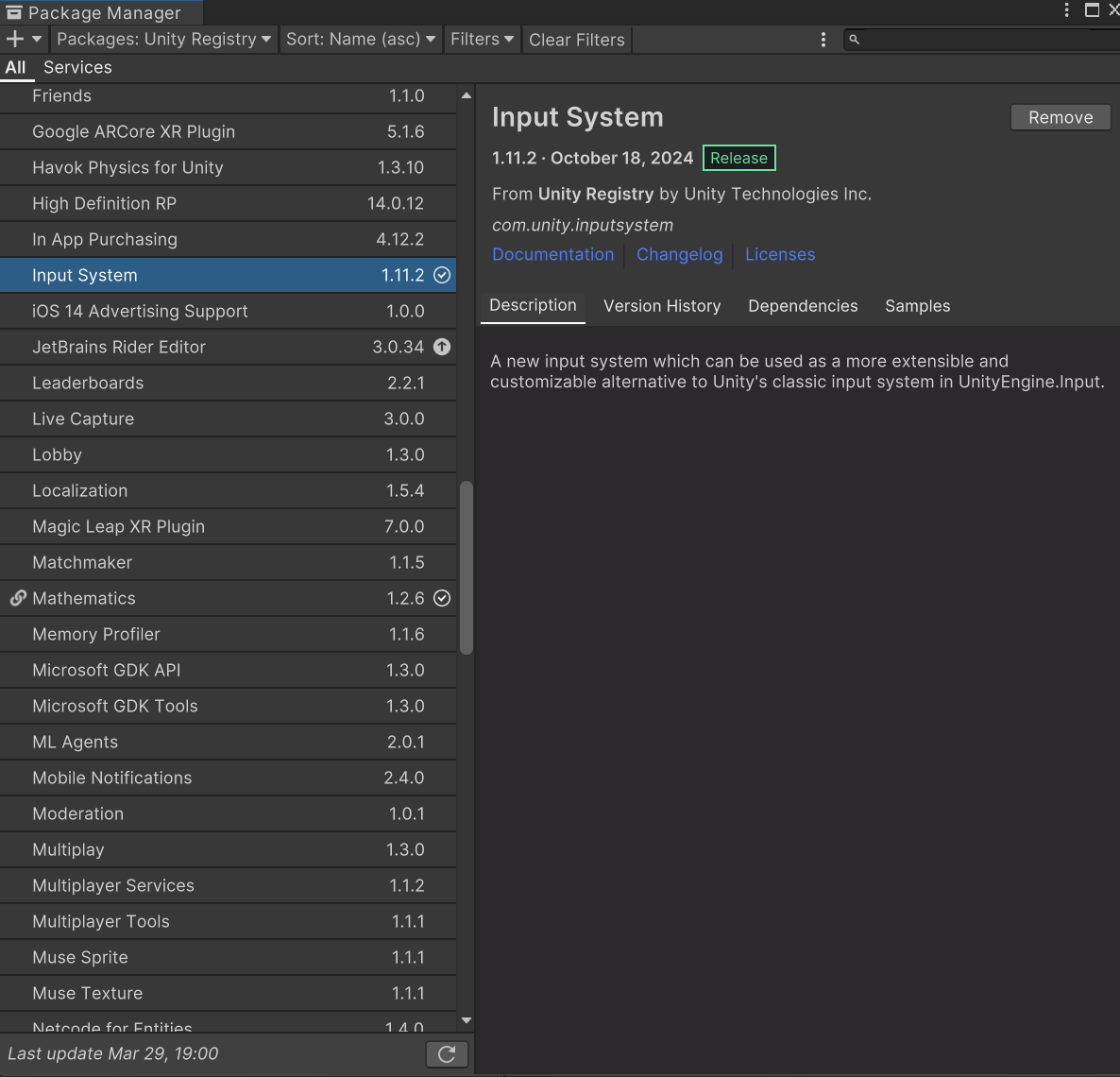Switch to the Services tab

click(77, 67)
